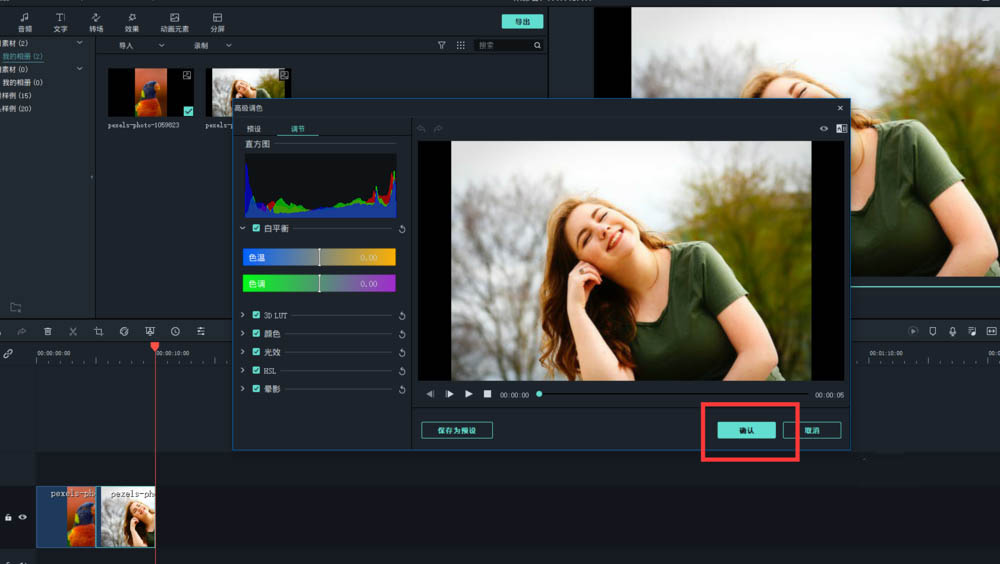Open the 导入 import dropdown
This screenshot has width=1000, height=564.
click(141, 45)
